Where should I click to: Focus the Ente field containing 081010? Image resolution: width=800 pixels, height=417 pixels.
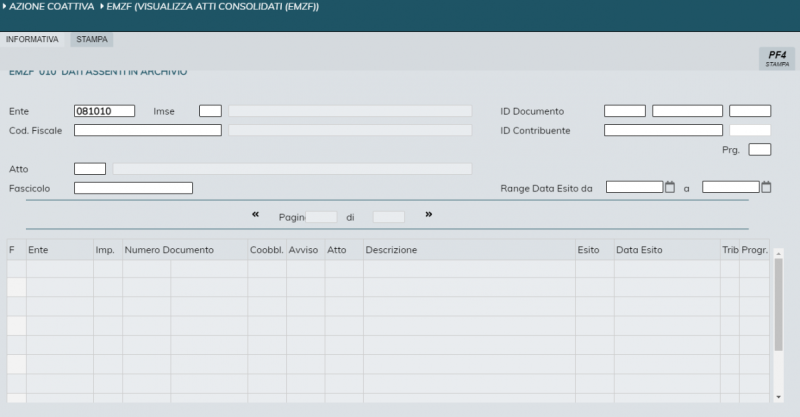pyautogui.click(x=105, y=111)
